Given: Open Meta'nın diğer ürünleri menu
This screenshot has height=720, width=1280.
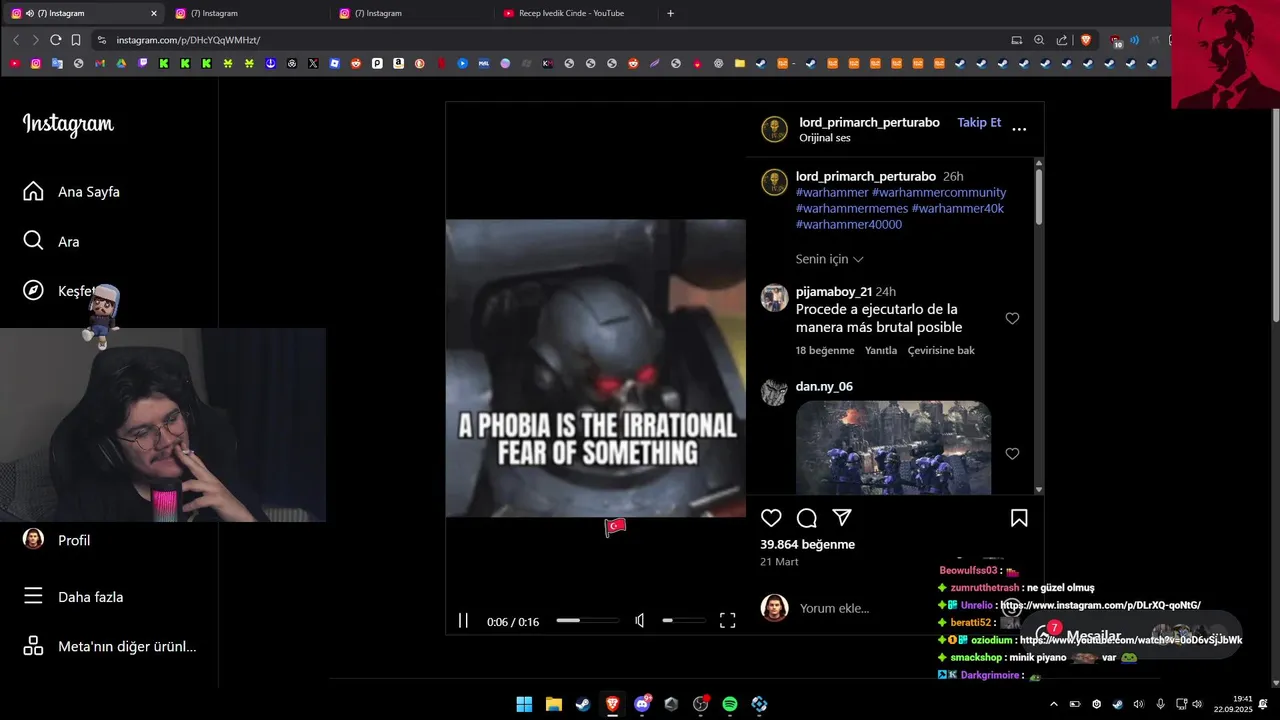Looking at the screenshot, I should pos(110,646).
